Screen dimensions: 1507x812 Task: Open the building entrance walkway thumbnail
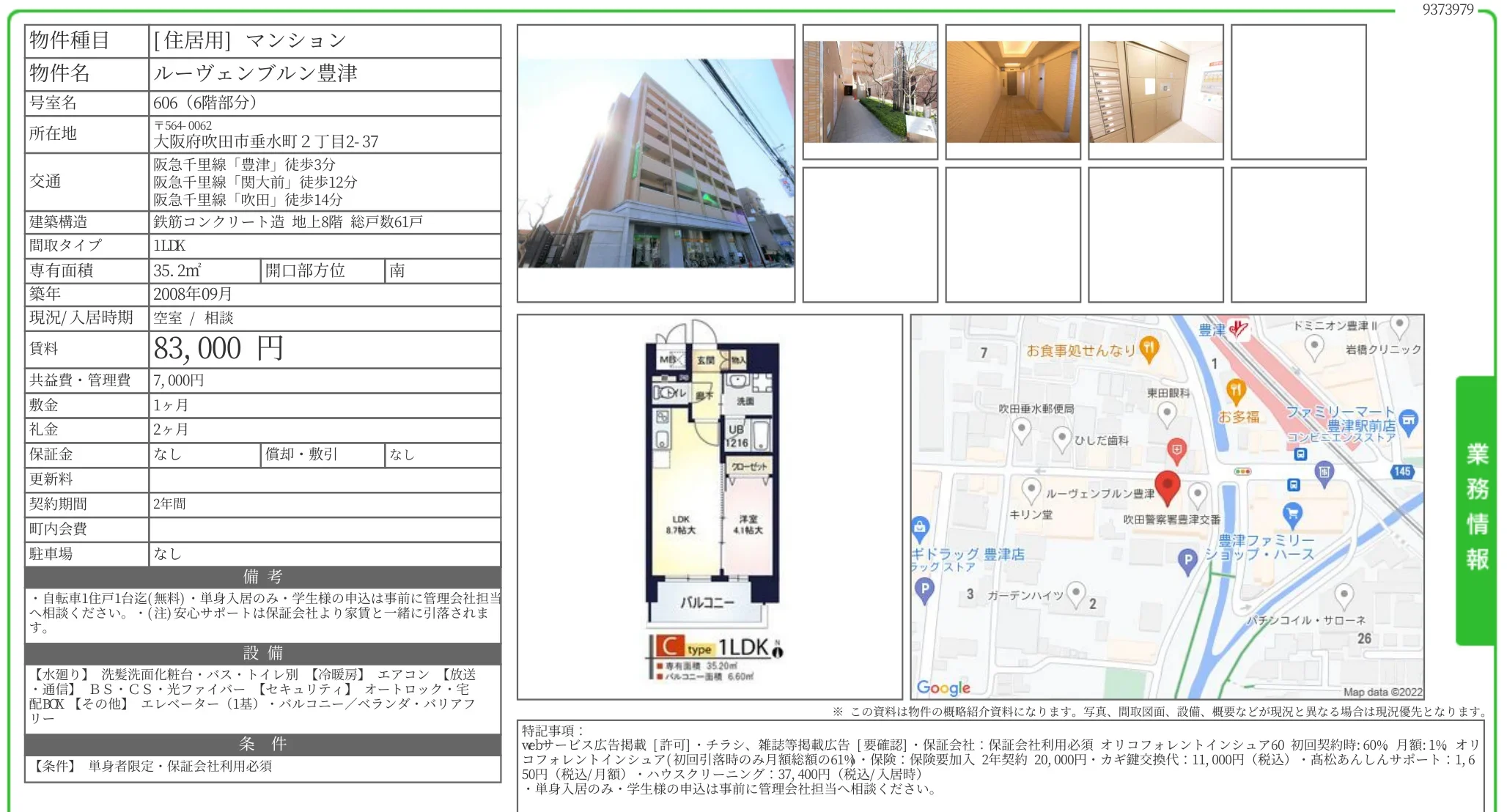point(870,92)
